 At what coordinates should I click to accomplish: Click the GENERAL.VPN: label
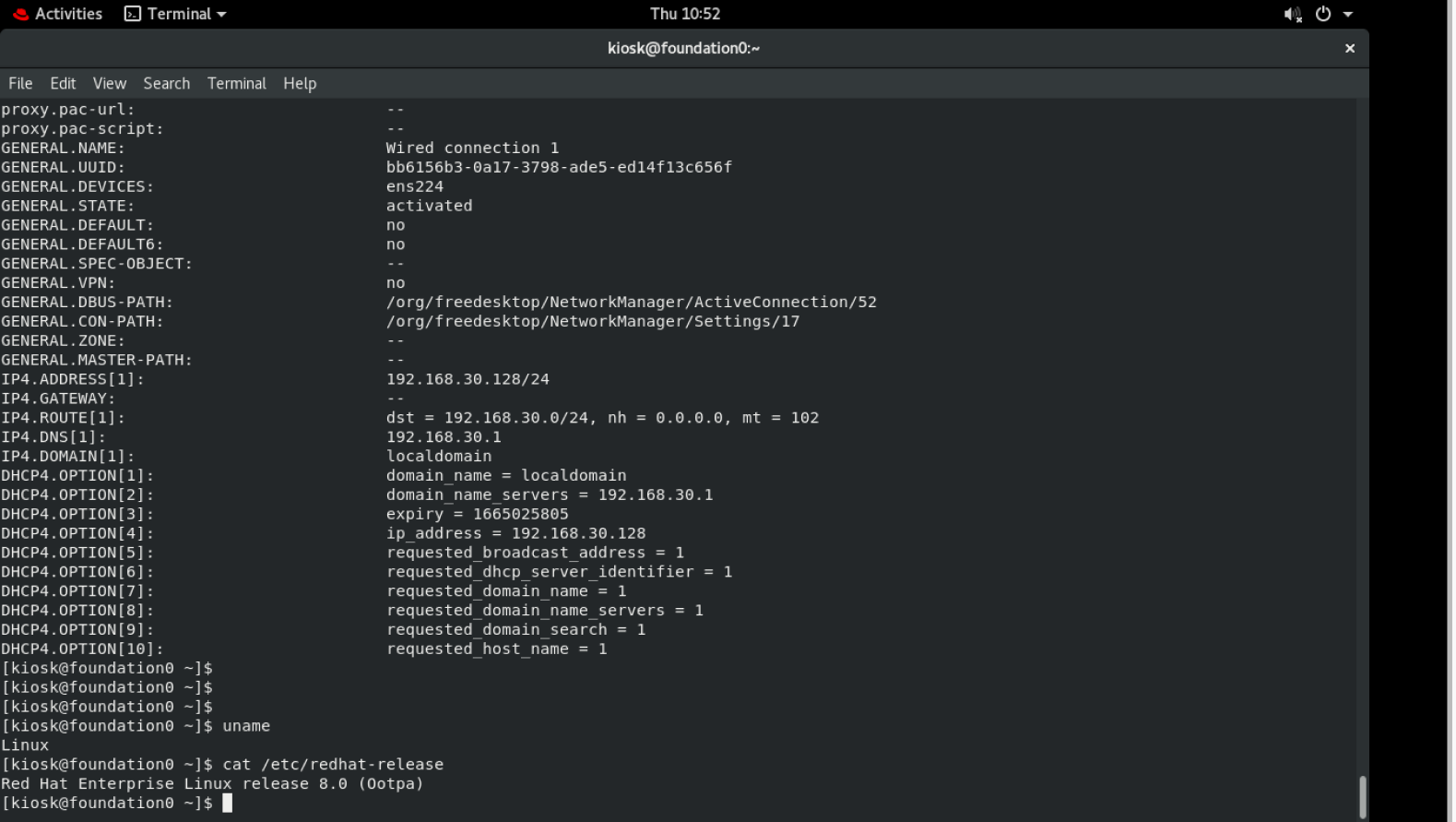coord(58,283)
